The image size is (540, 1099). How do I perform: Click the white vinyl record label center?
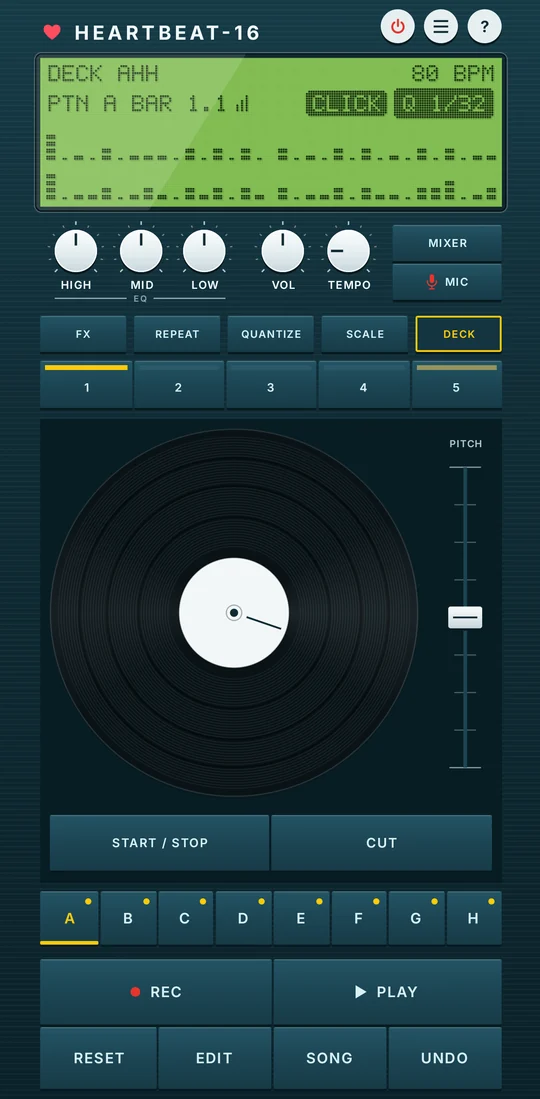point(234,613)
